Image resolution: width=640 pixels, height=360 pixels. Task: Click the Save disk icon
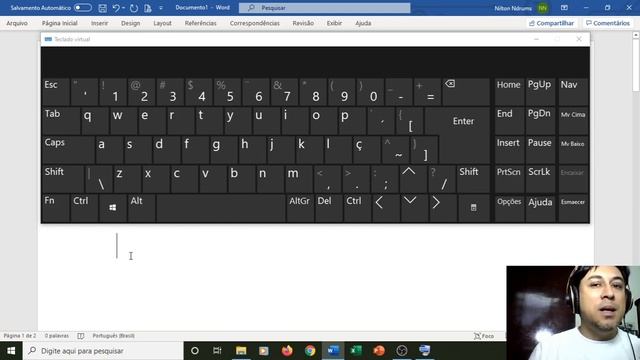pos(102,8)
